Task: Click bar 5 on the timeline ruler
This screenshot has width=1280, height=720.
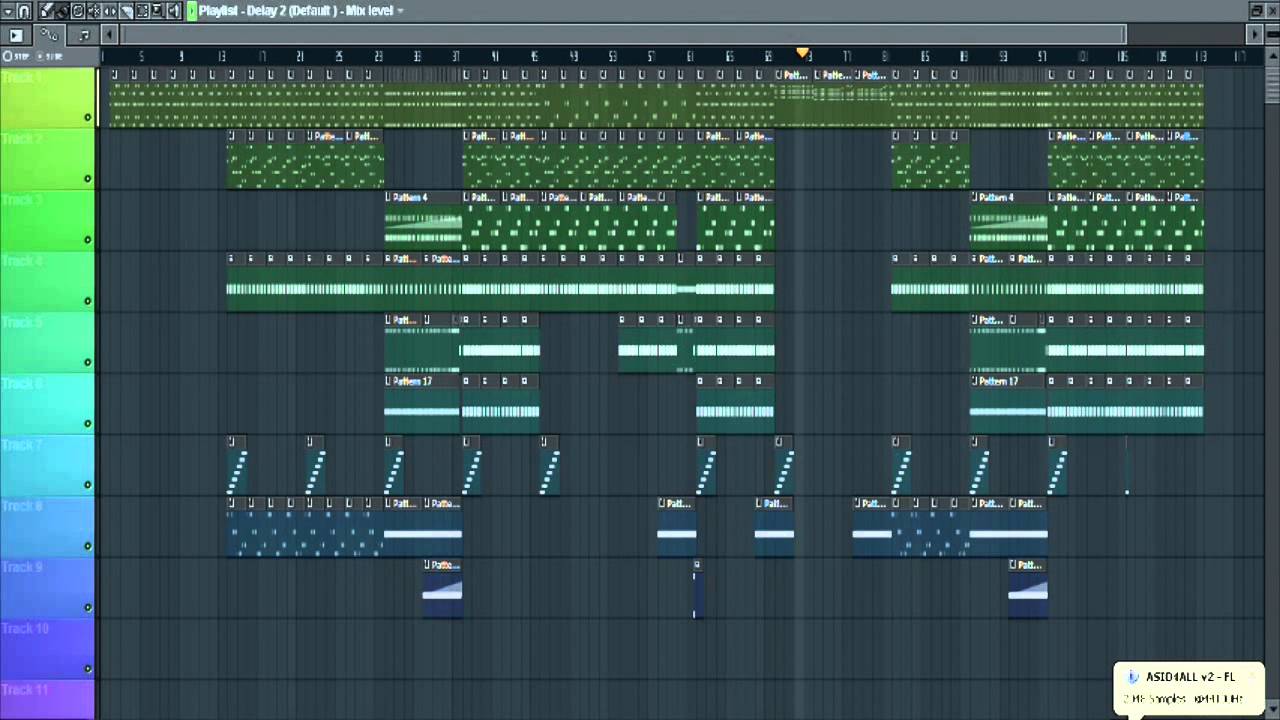Action: point(142,57)
